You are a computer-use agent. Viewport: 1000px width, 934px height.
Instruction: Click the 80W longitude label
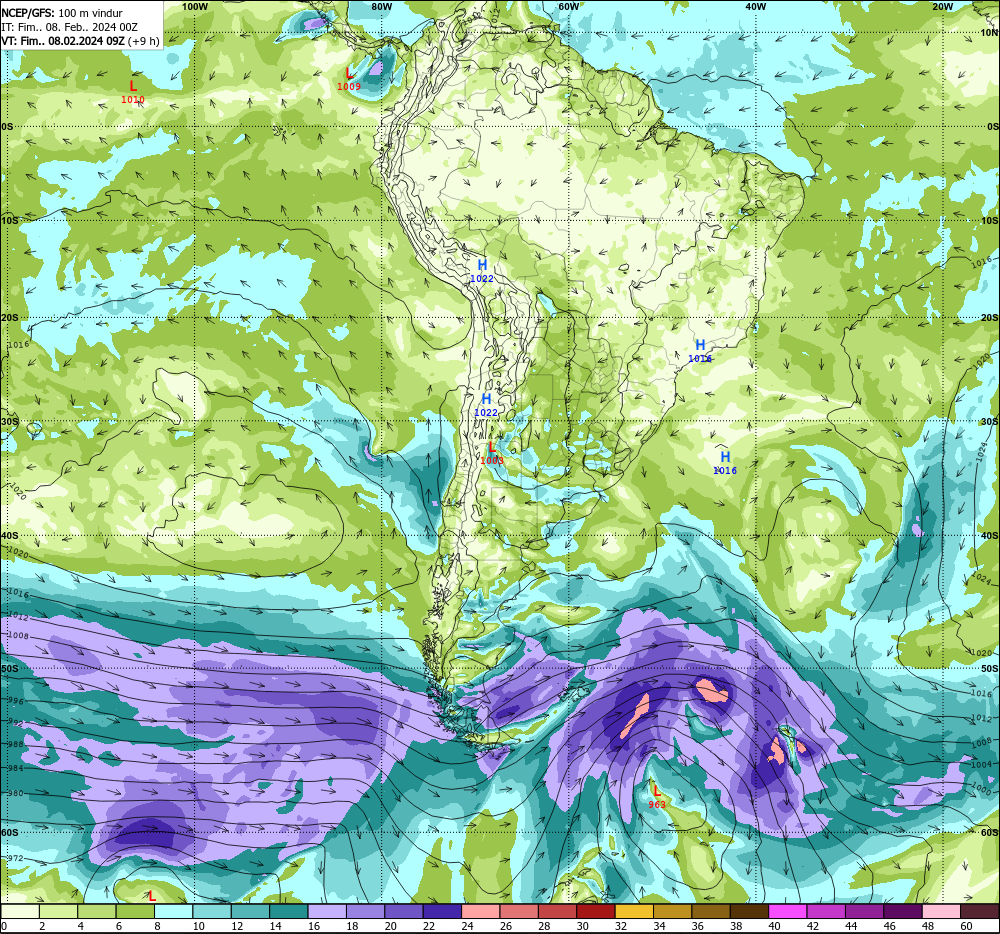tap(381, 6)
